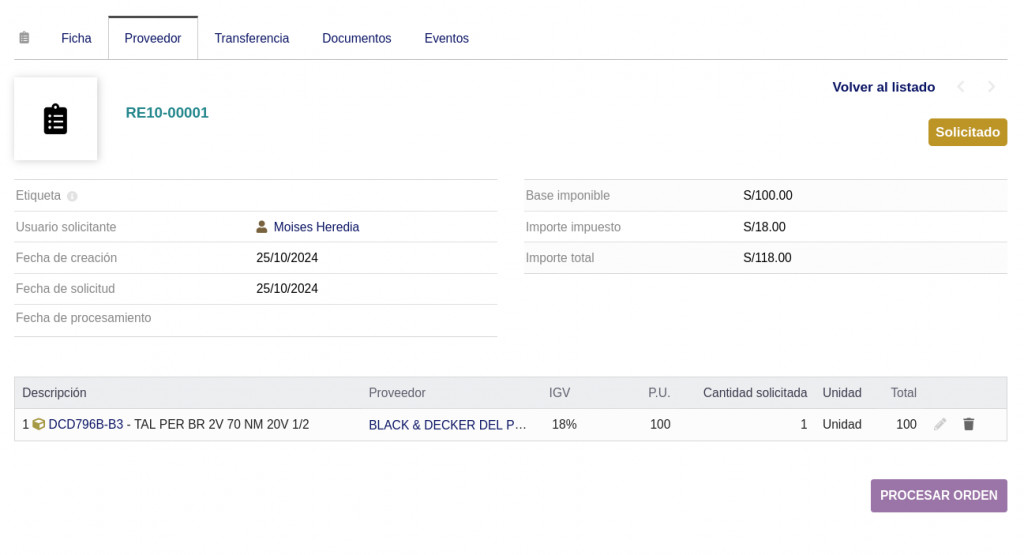This screenshot has width=1024, height=555.
Task: Open product link DCD796B-B3
Action: click(86, 424)
